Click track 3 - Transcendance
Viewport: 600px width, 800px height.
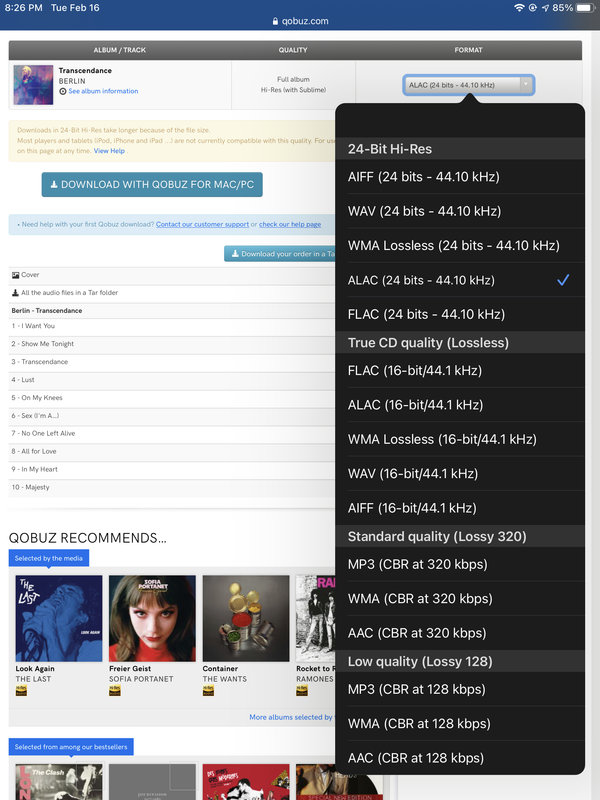[x=172, y=362]
